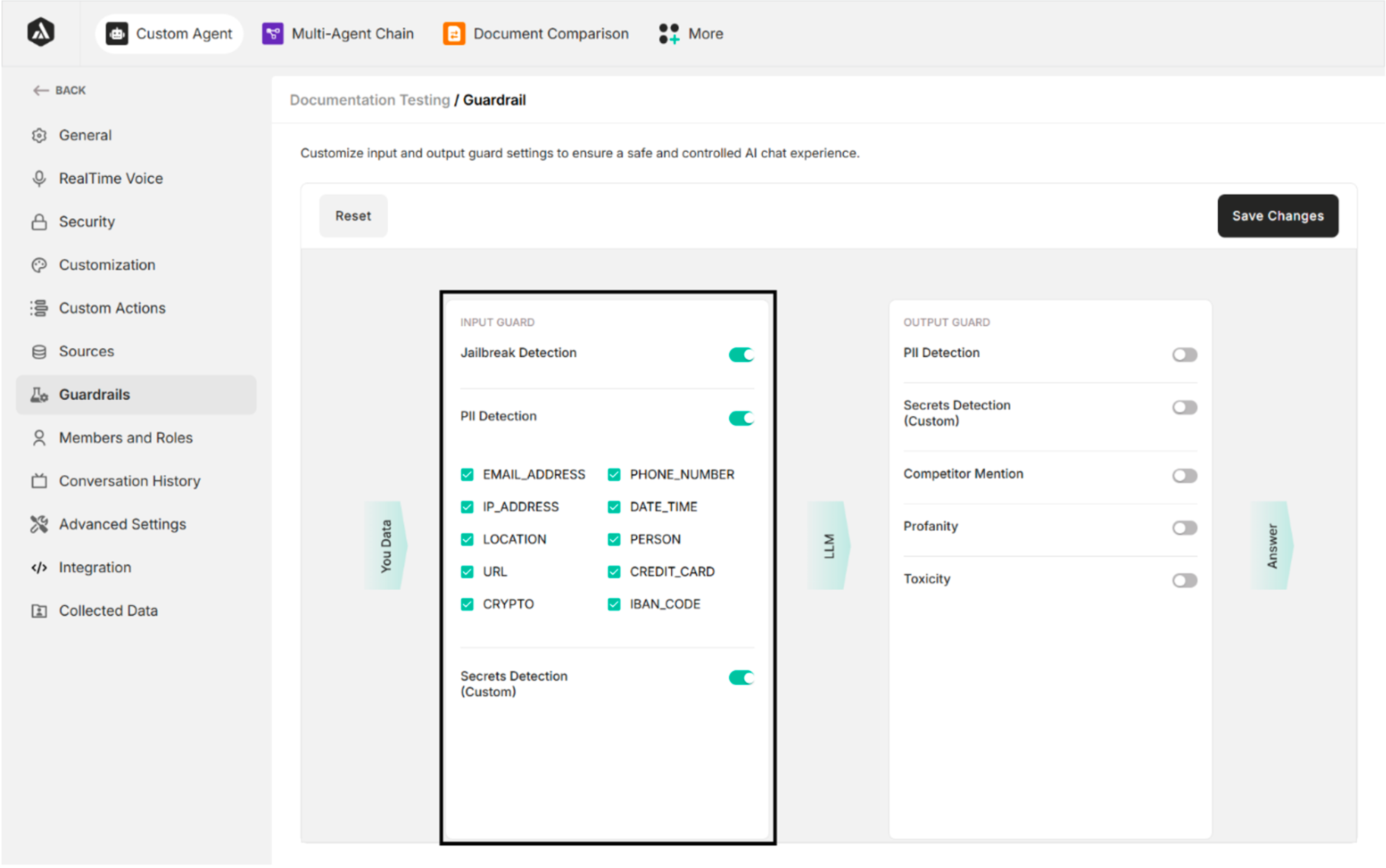This screenshot has width=1386, height=868.
Task: Click the Customization palette icon
Action: click(39, 265)
